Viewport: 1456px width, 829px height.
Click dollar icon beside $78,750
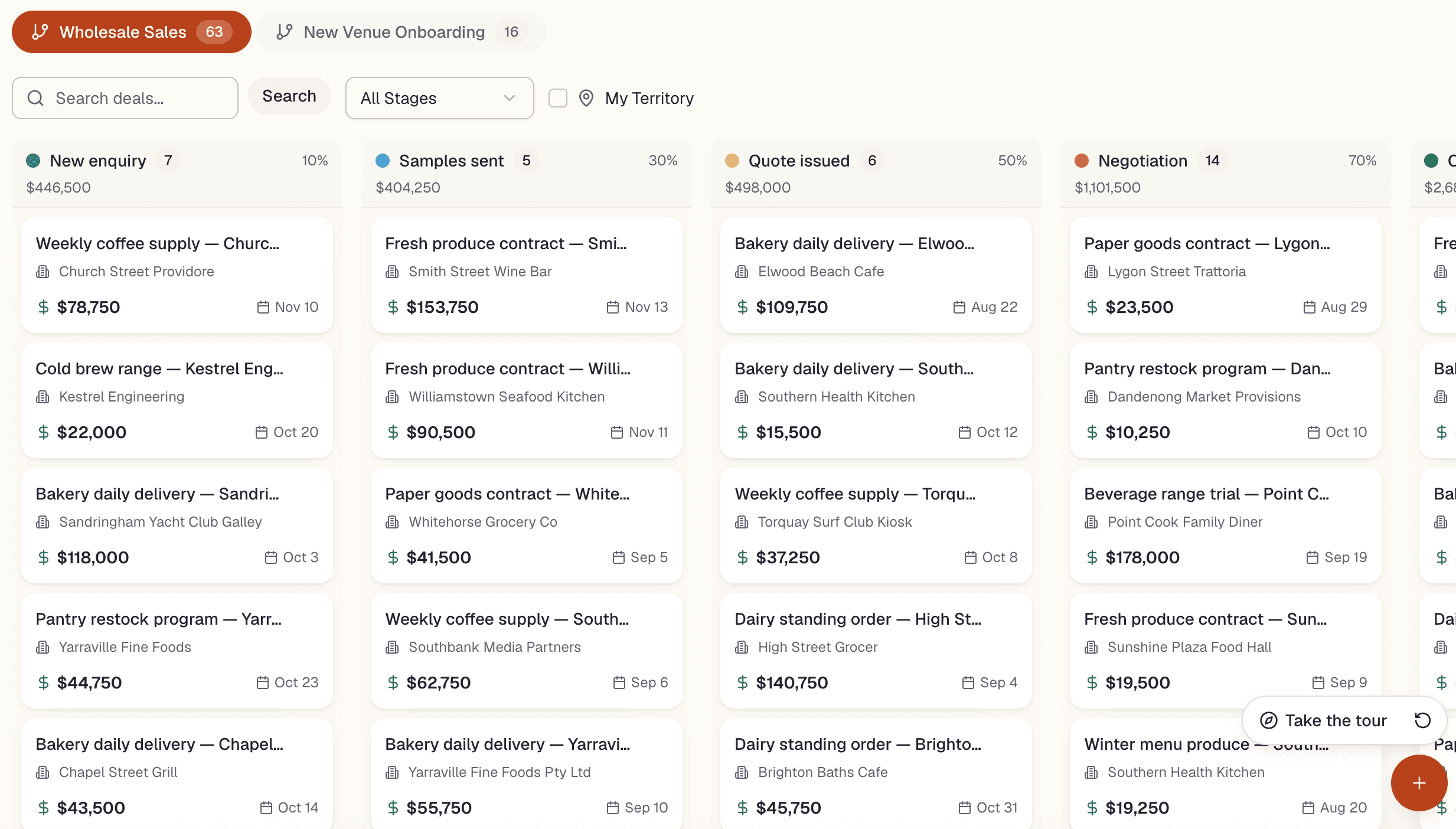[43, 307]
